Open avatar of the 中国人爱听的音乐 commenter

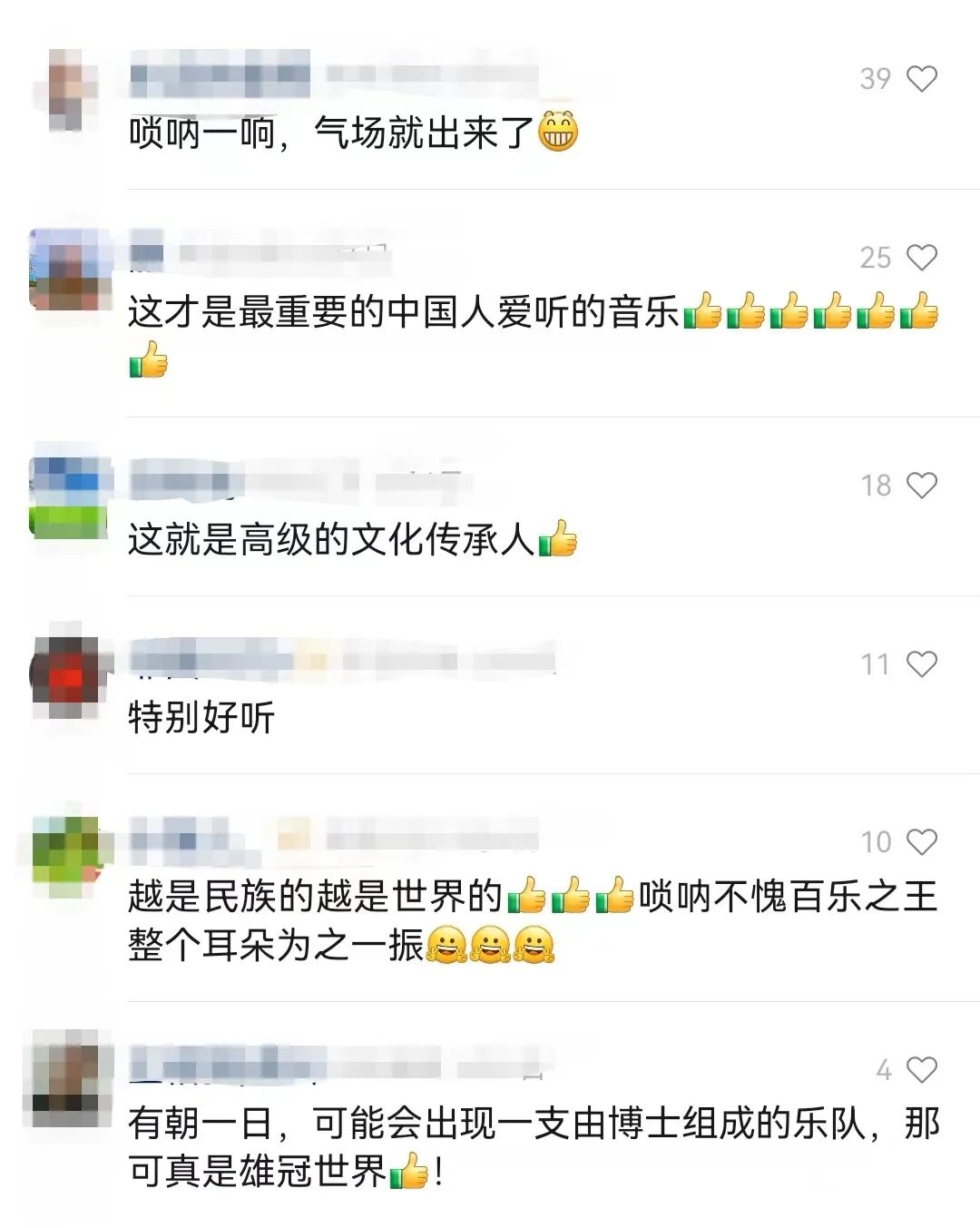pos(69,269)
